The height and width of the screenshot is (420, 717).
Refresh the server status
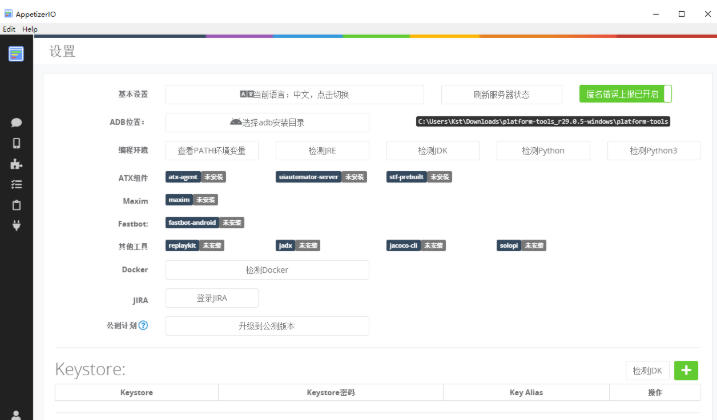pyautogui.click(x=501, y=95)
